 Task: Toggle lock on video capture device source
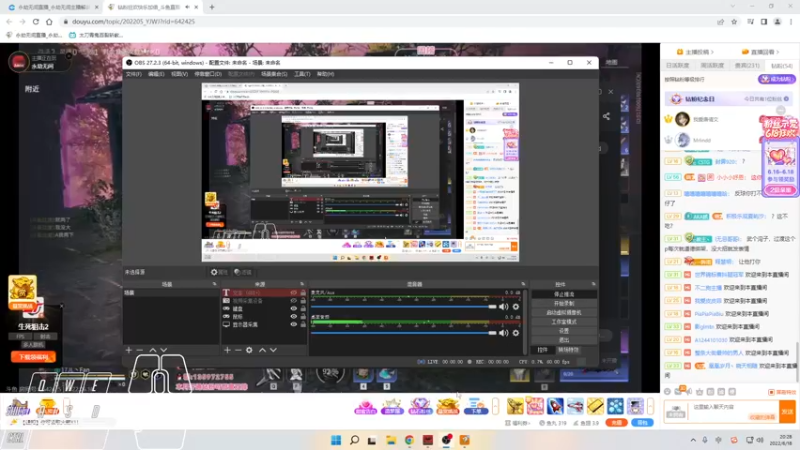coord(303,301)
